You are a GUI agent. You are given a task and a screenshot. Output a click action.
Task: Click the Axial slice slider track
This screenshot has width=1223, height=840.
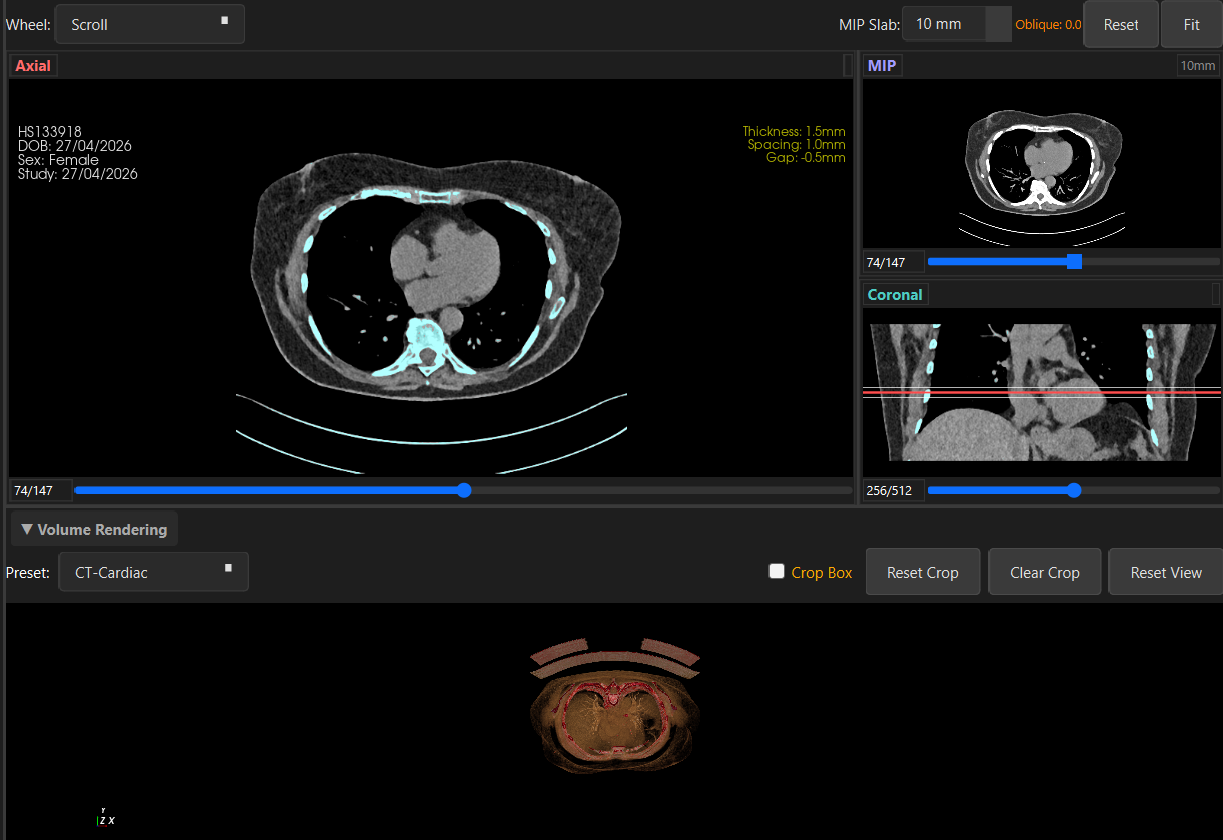pos(463,490)
